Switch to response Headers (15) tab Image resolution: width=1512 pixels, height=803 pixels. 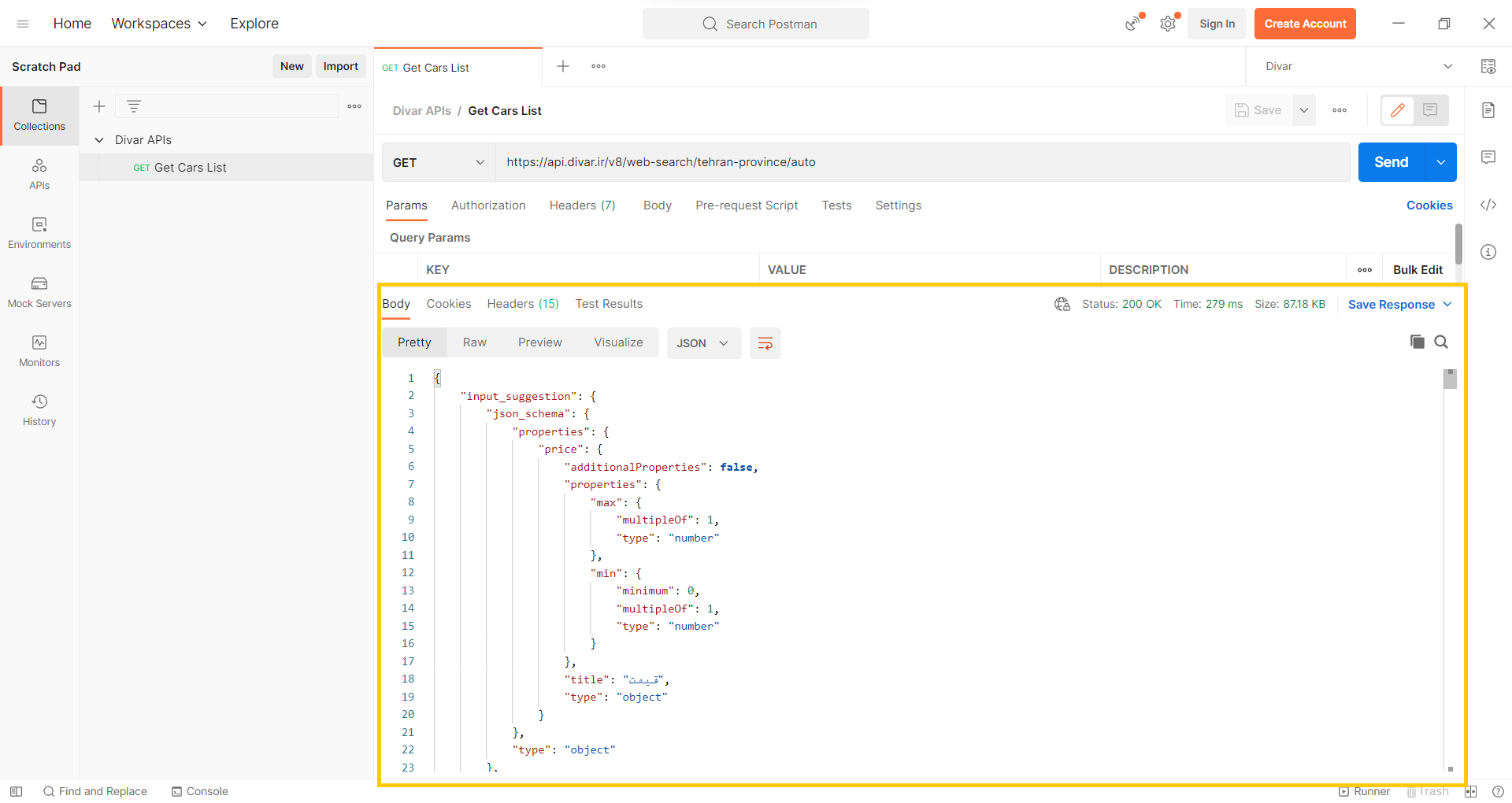(x=523, y=304)
